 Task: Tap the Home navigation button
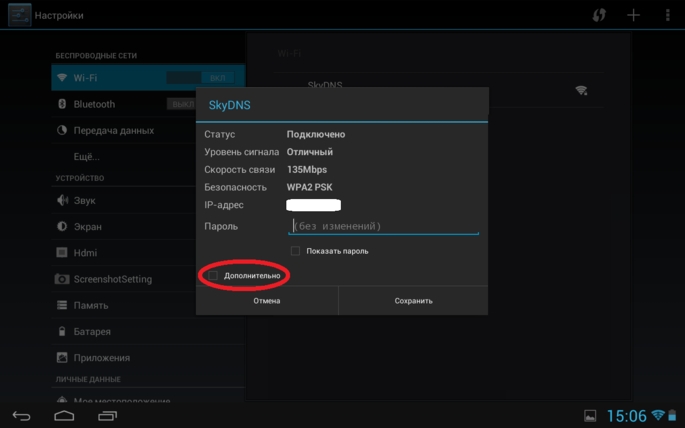coord(64,415)
